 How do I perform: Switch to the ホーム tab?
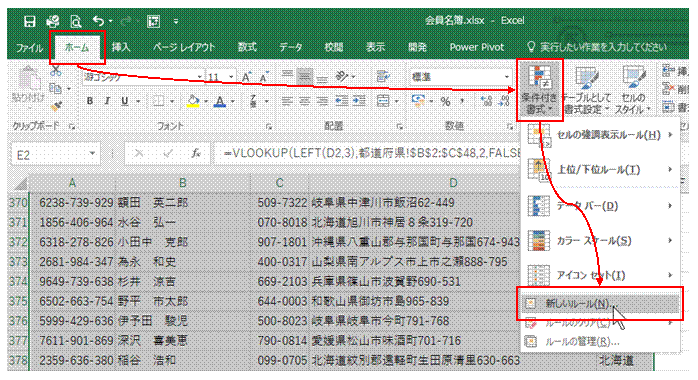coord(77,47)
